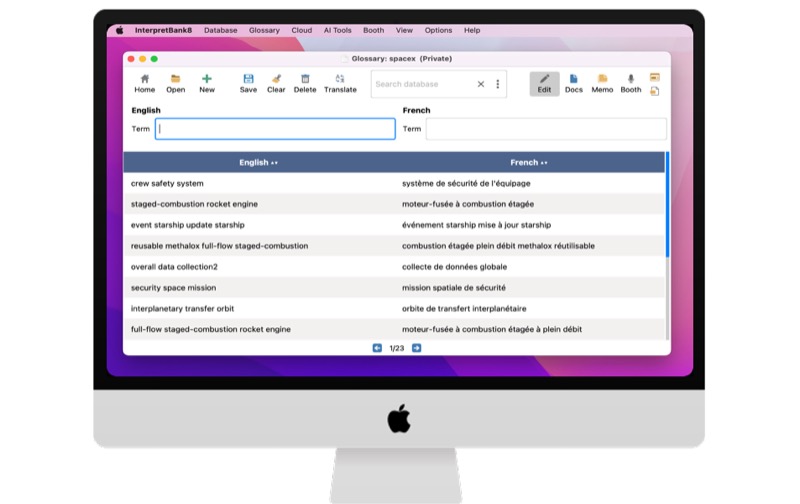Delete the entry with the Delete trash icon
This screenshot has height=504, width=800.
point(305,84)
